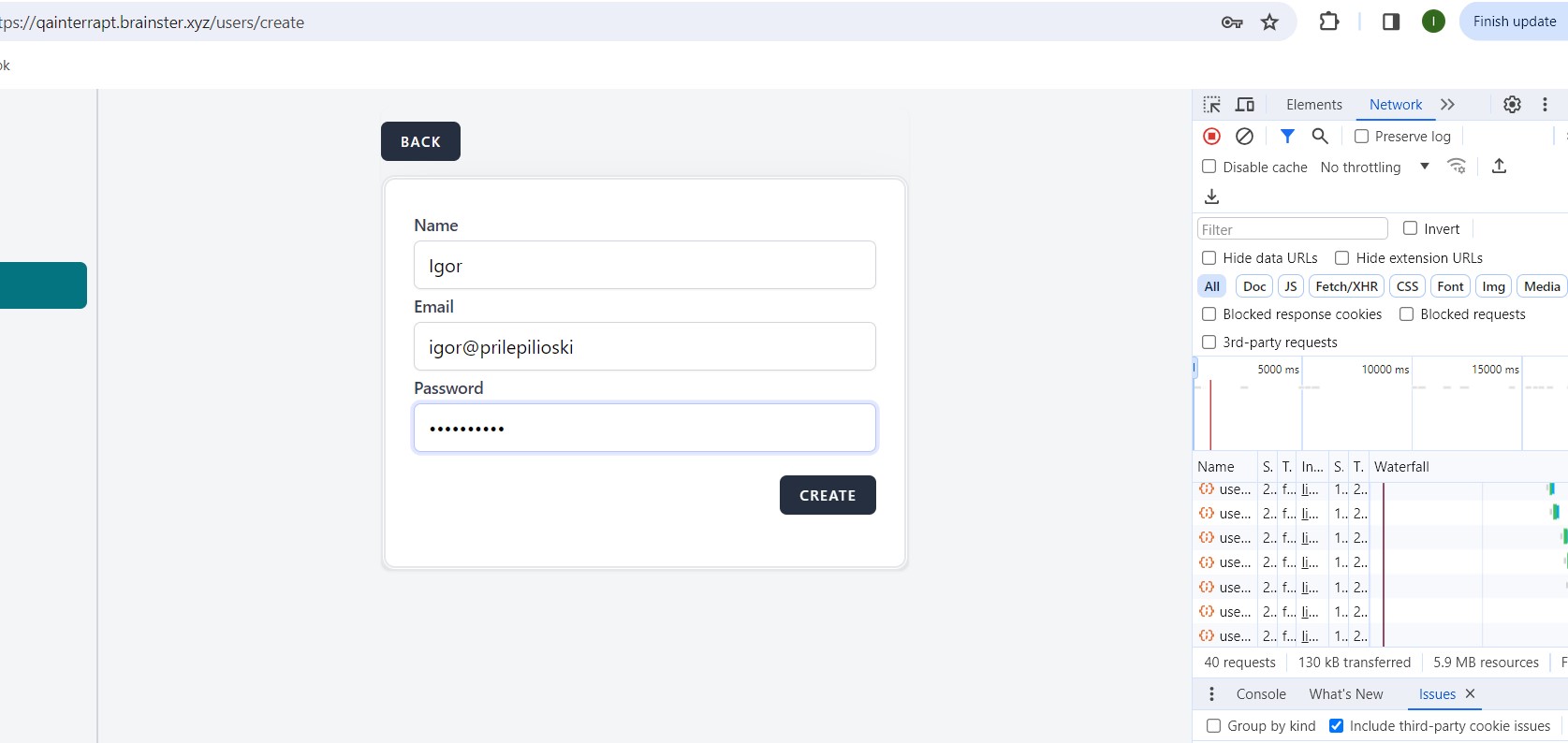Clear the network log
Screen dimensions: 1568x743
[1244, 137]
